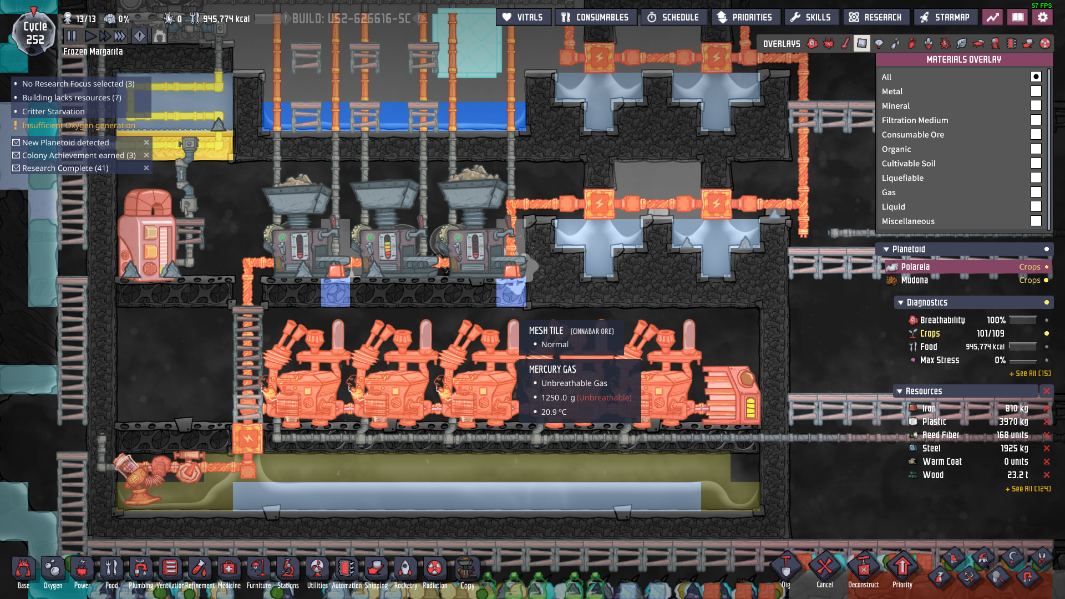Open the Research screen
Image resolution: width=1065 pixels, height=599 pixels.
(877, 17)
